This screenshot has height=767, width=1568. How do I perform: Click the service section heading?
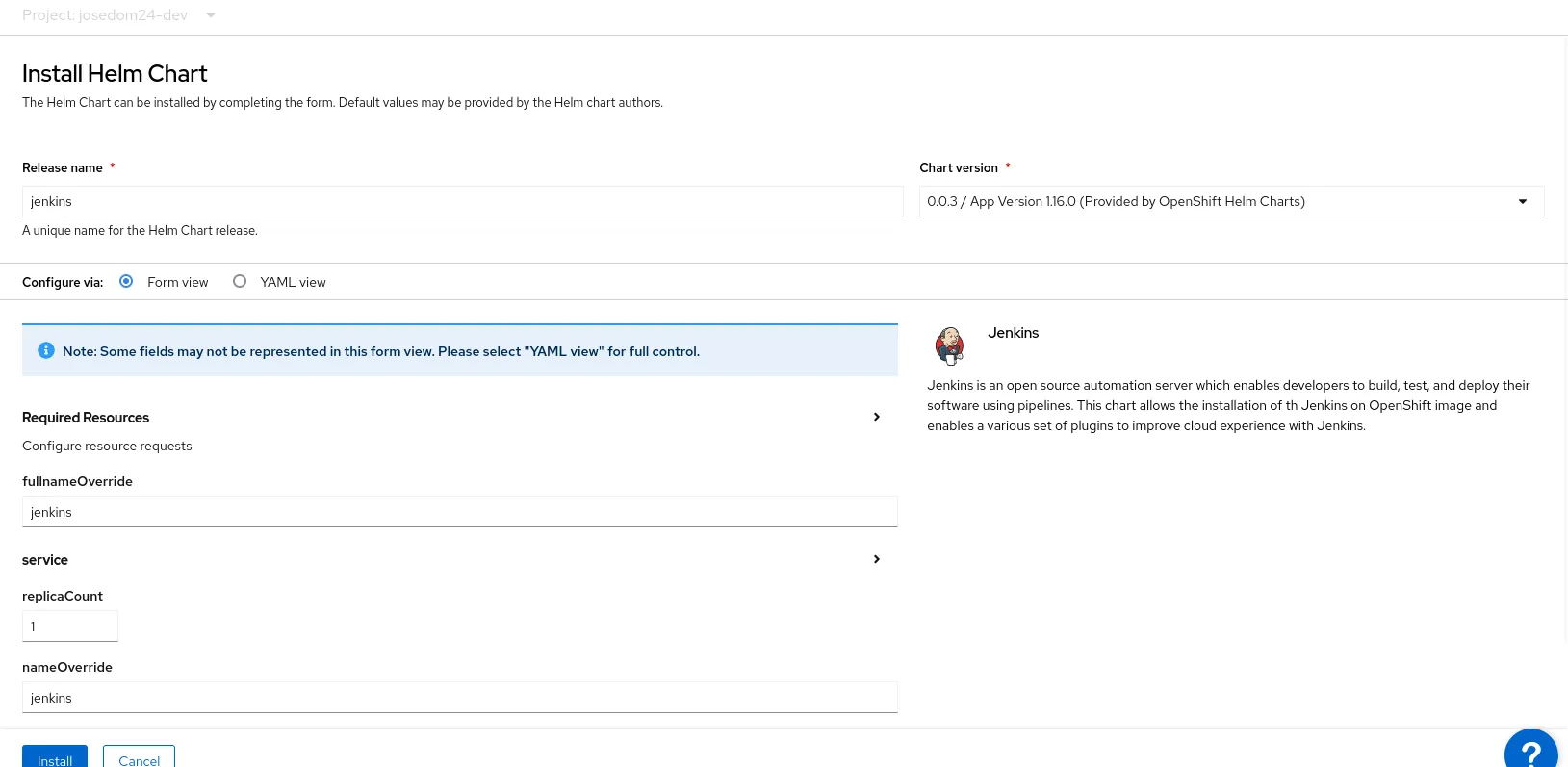45,560
